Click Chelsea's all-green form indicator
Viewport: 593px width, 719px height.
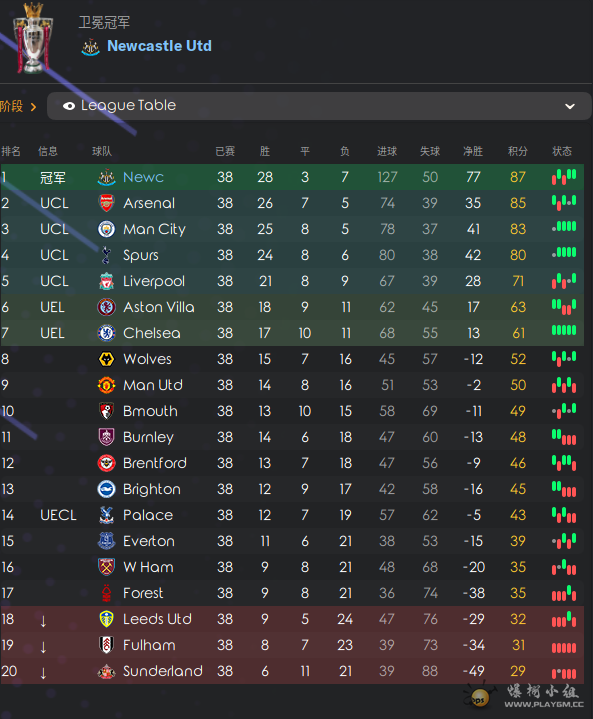[x=564, y=330]
